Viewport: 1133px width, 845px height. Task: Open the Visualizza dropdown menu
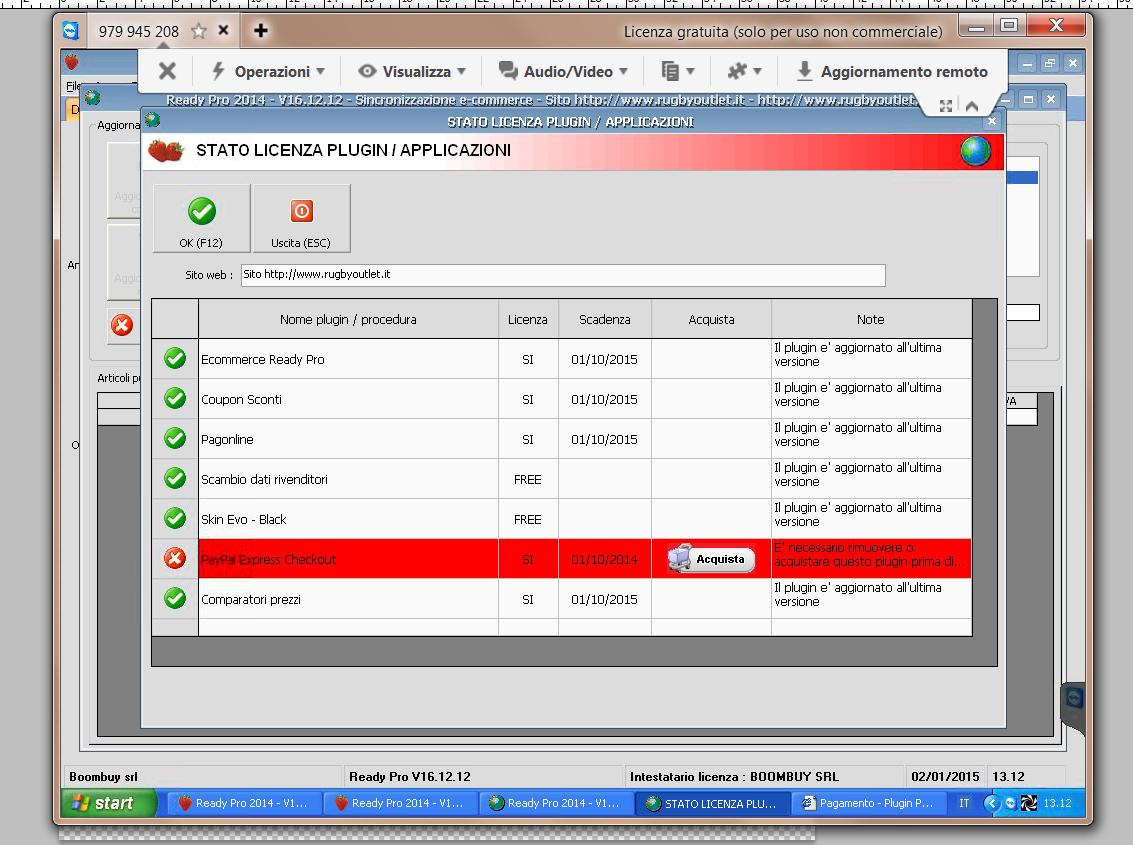[412, 72]
